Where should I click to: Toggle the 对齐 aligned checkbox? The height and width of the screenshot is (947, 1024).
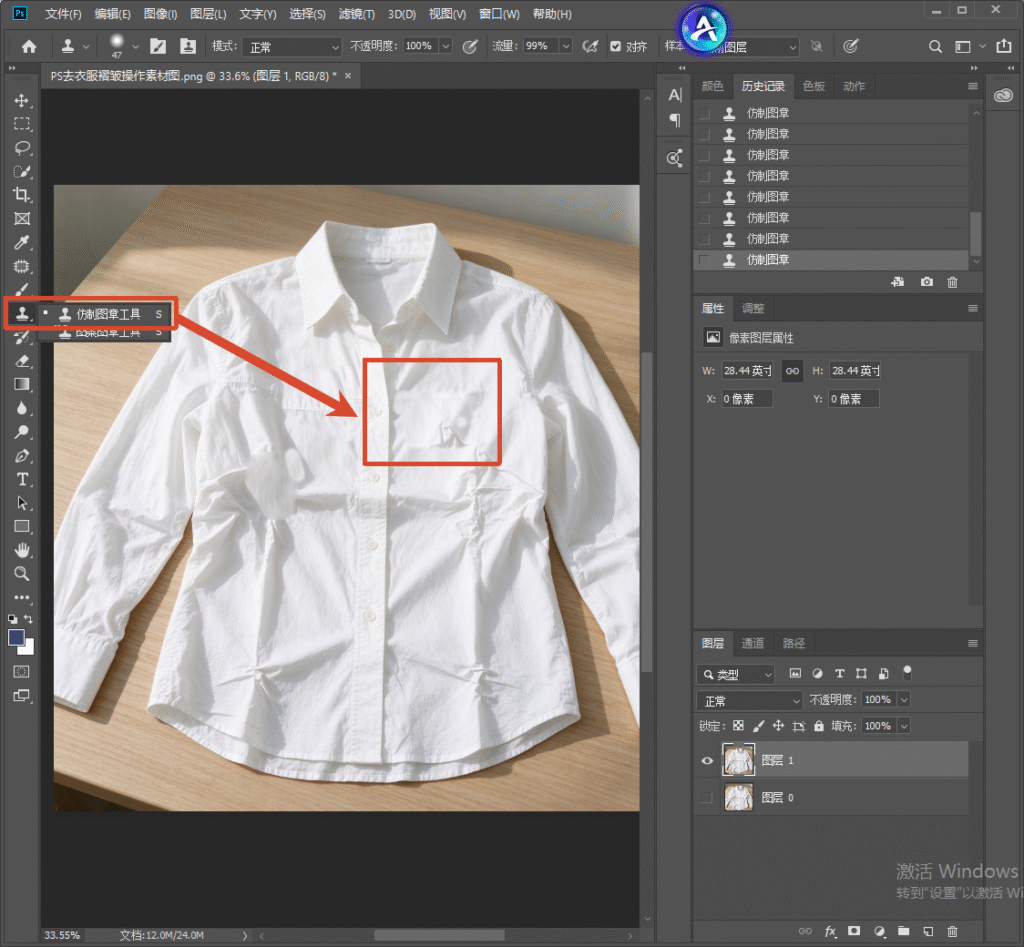[615, 46]
